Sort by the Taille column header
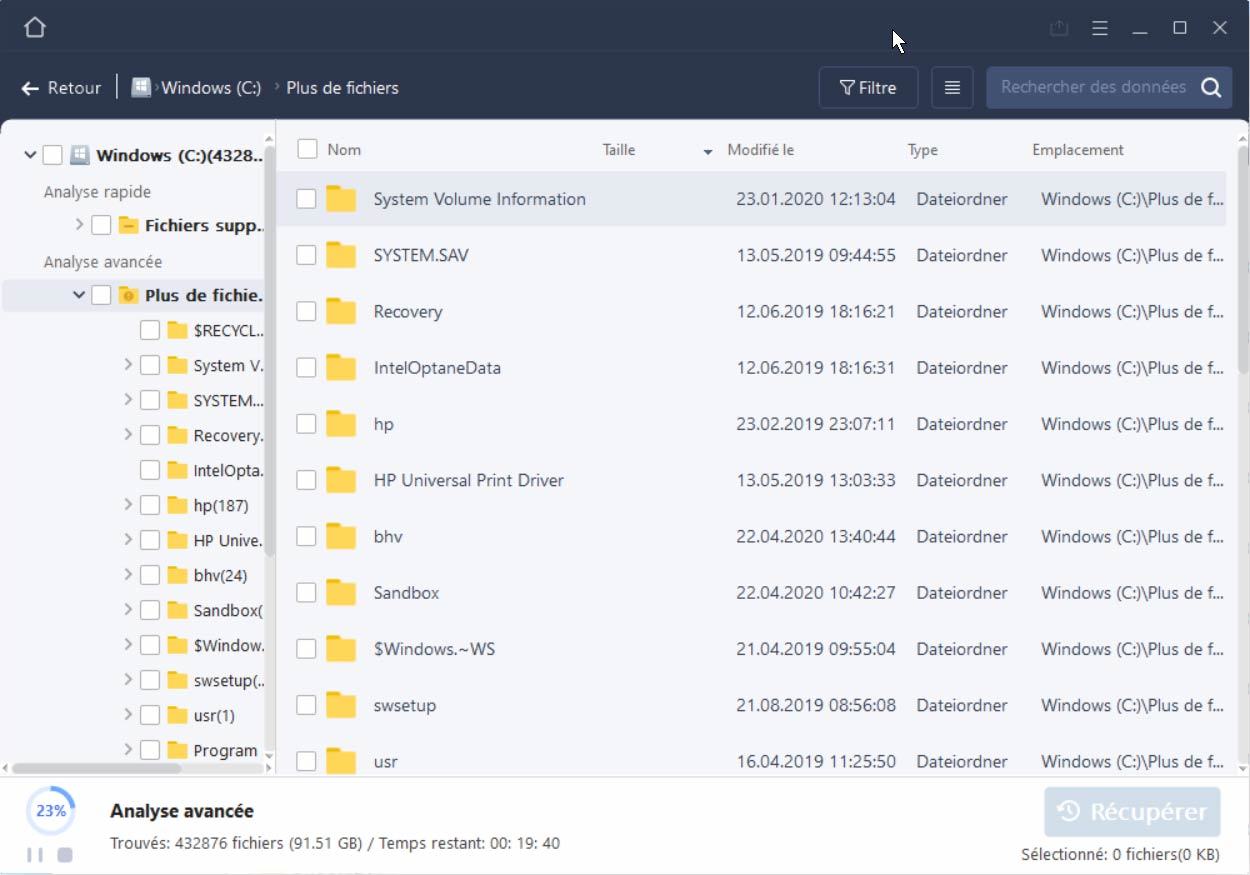 tap(619, 150)
